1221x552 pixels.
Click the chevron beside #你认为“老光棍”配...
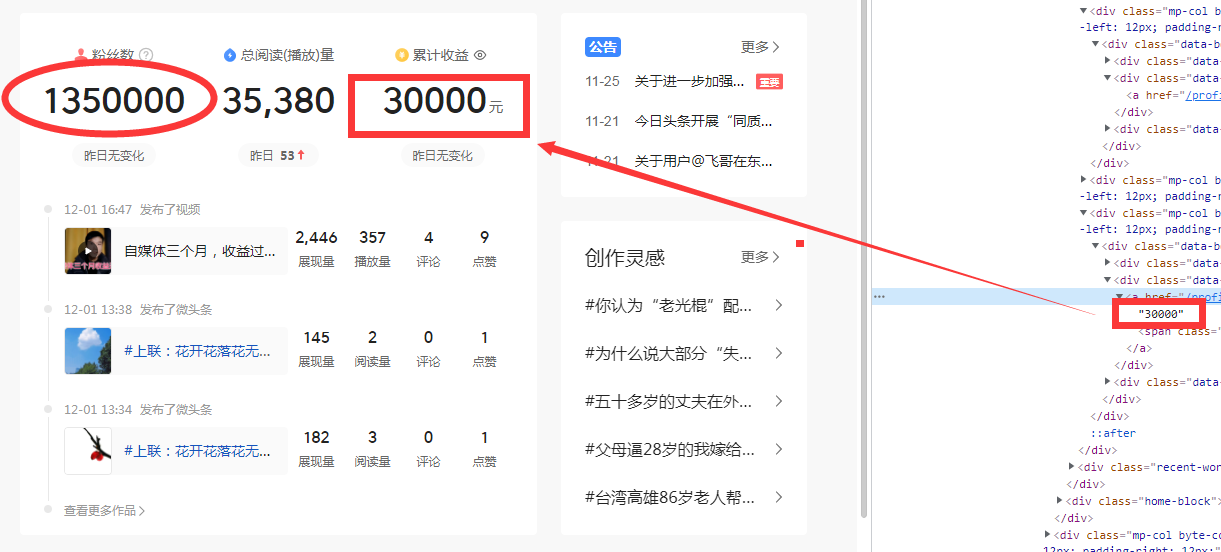tap(778, 305)
